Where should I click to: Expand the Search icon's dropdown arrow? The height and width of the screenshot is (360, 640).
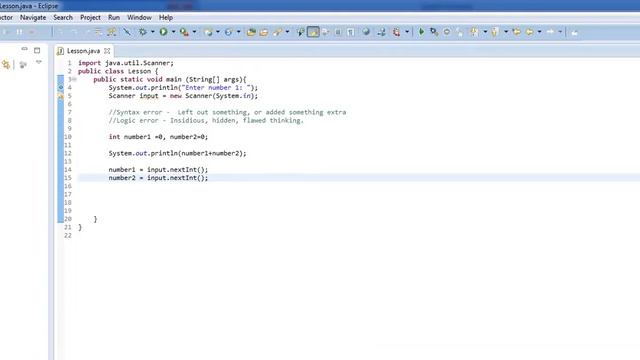(x=287, y=32)
